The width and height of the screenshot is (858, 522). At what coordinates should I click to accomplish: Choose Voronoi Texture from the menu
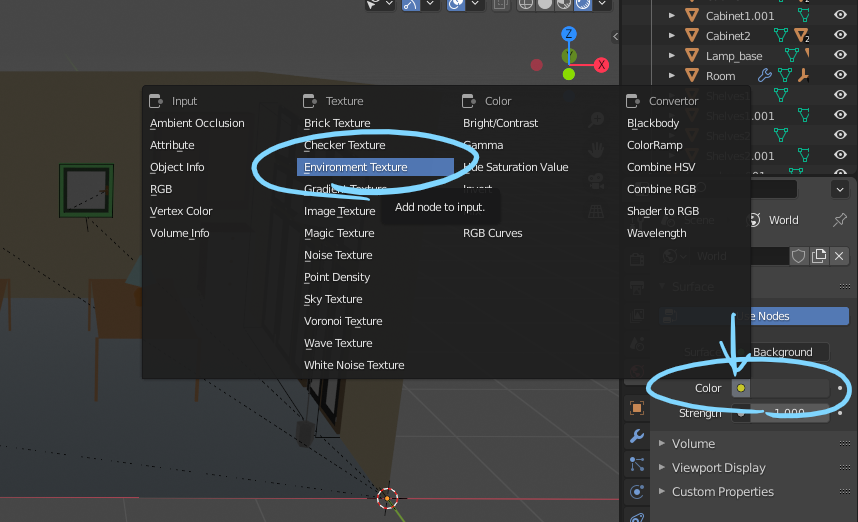click(x=343, y=321)
